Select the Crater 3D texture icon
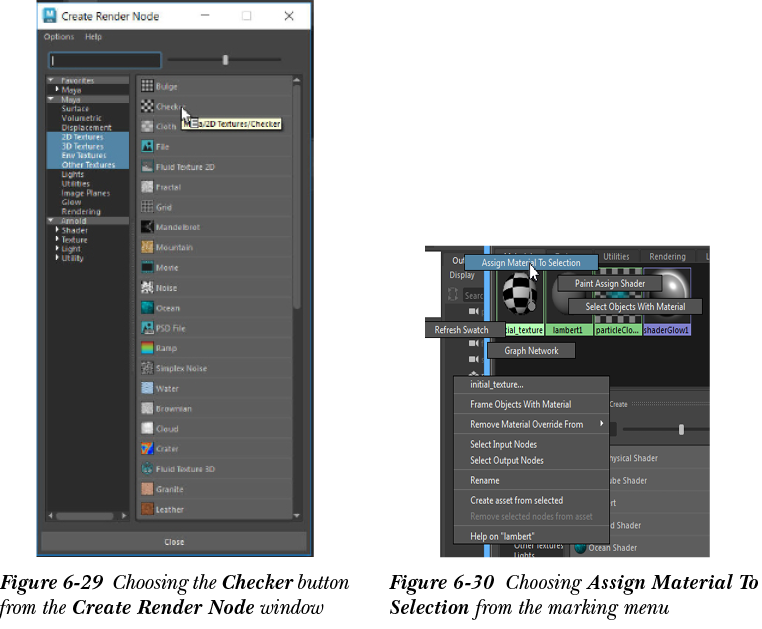 click(x=147, y=449)
